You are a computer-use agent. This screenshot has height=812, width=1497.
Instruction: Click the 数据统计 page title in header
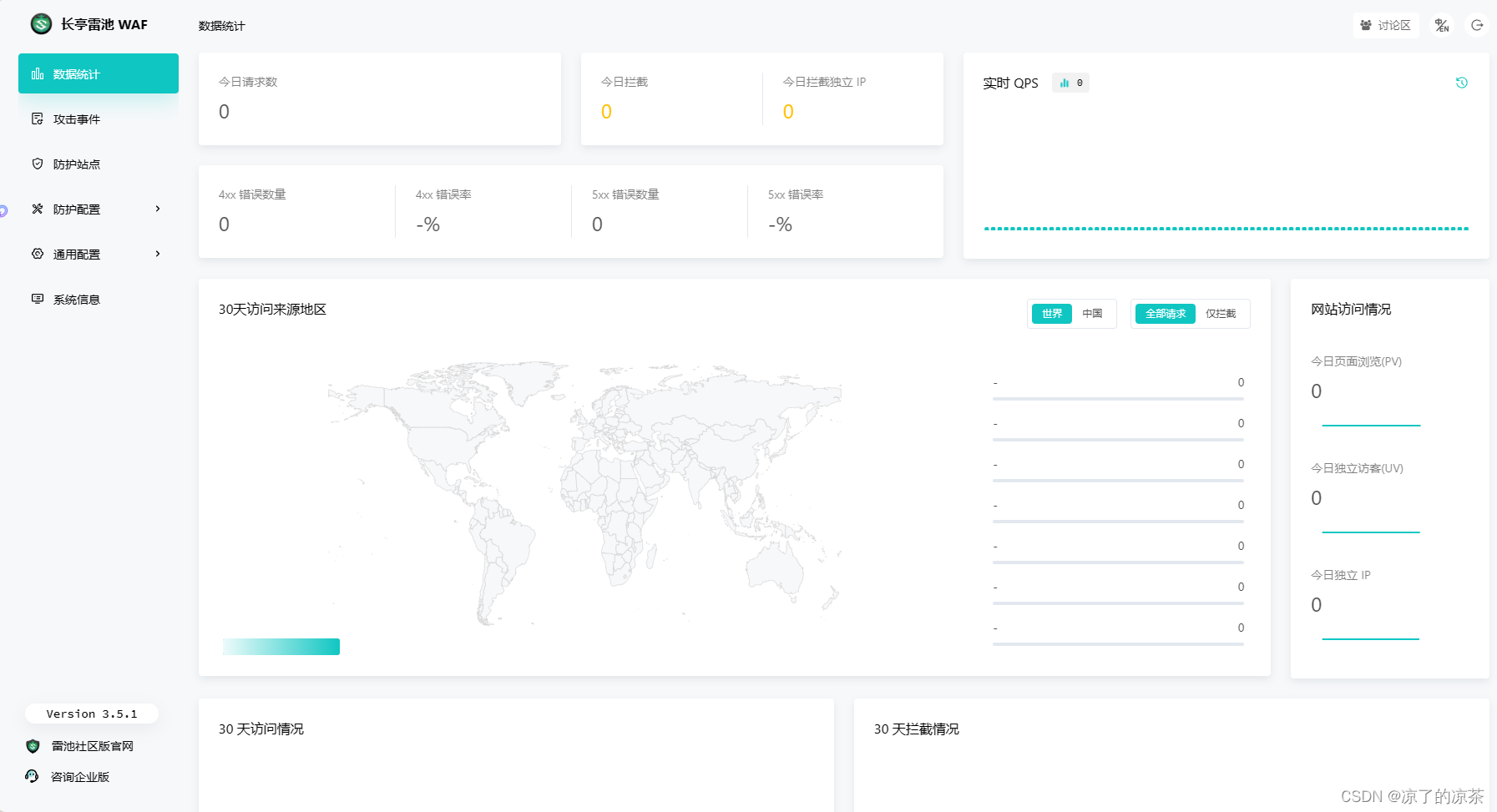pyautogui.click(x=222, y=26)
